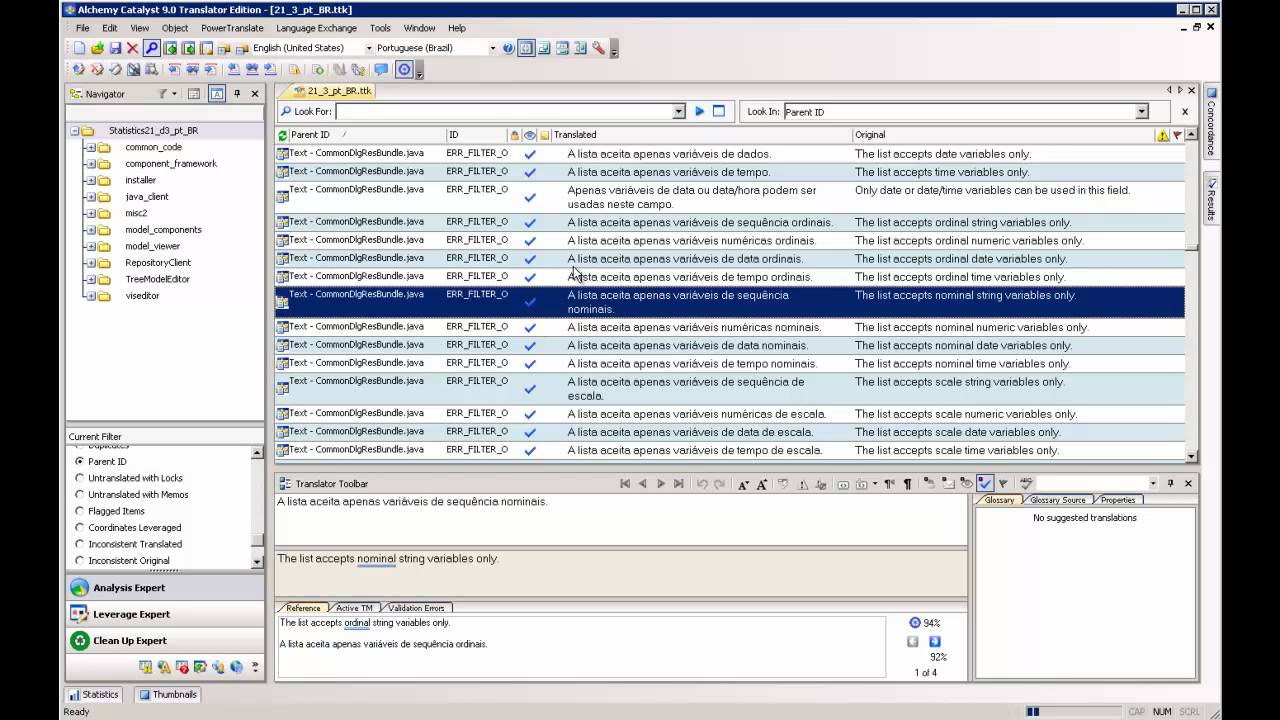Expand the component_framework folder node
This screenshot has height=720, width=1280.
(x=91, y=164)
